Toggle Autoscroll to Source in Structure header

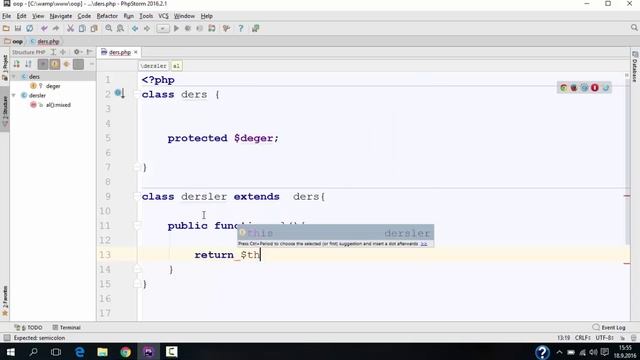pyautogui.click(x=63, y=52)
